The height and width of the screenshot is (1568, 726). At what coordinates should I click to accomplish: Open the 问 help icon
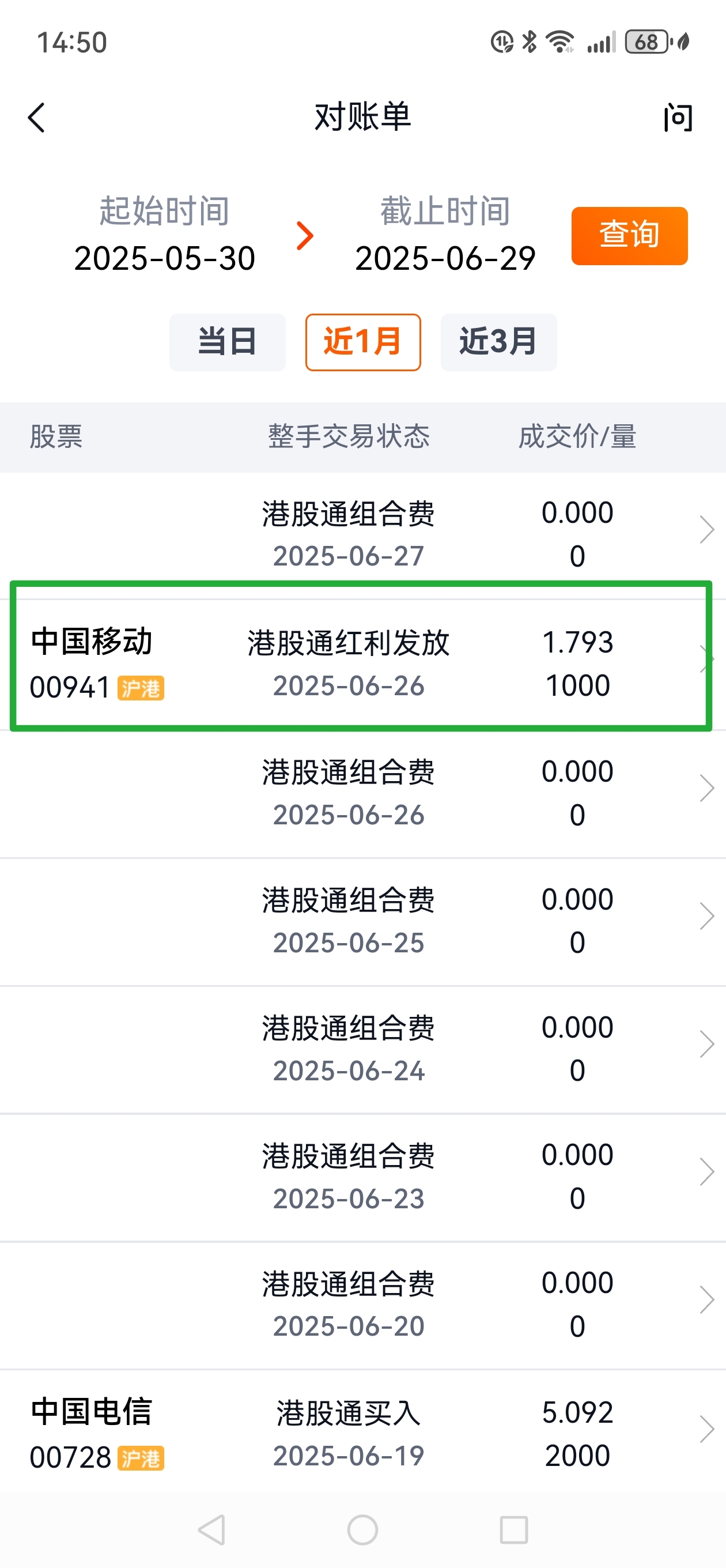point(678,118)
